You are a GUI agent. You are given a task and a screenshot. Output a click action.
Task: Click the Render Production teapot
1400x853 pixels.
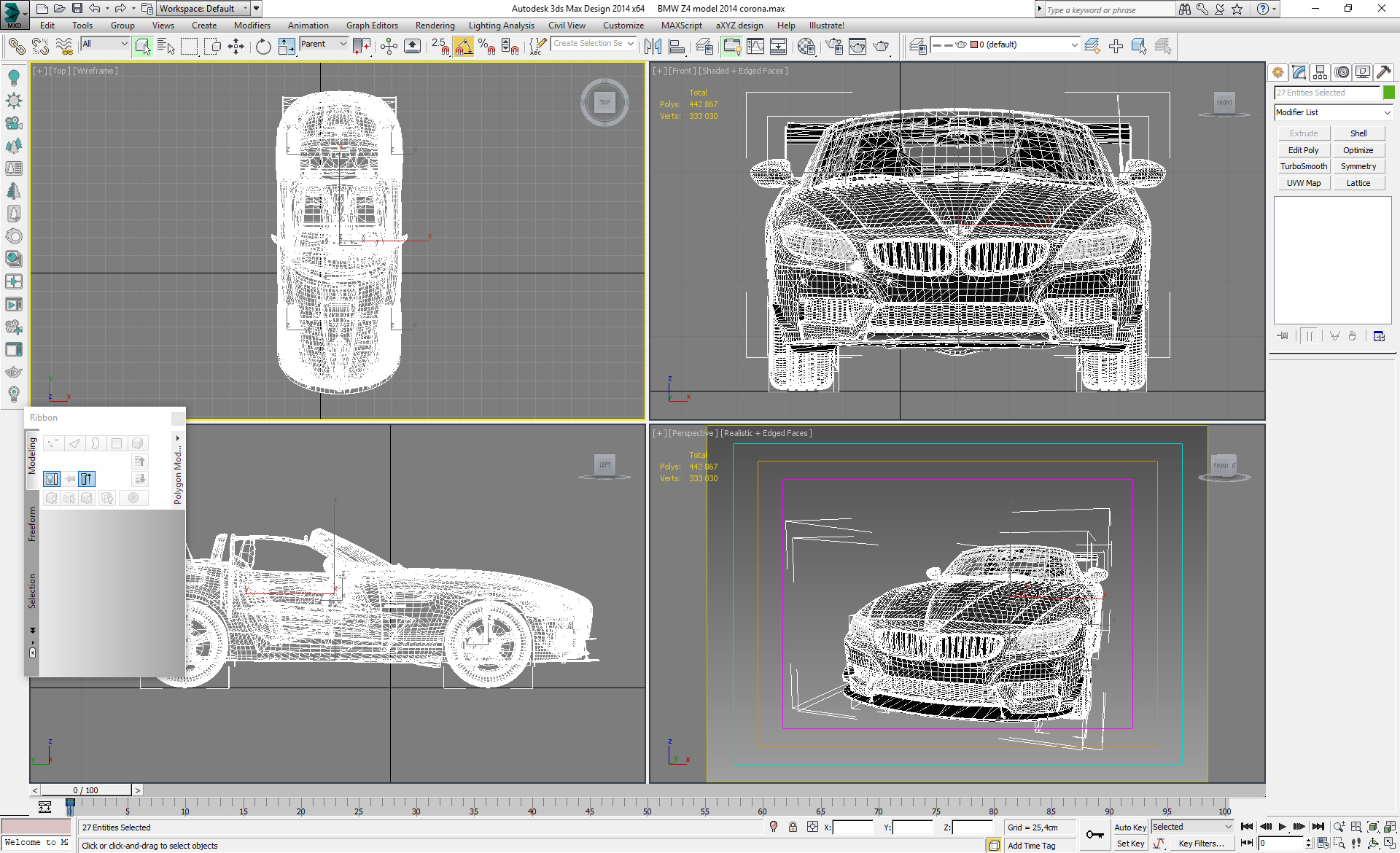point(882,47)
